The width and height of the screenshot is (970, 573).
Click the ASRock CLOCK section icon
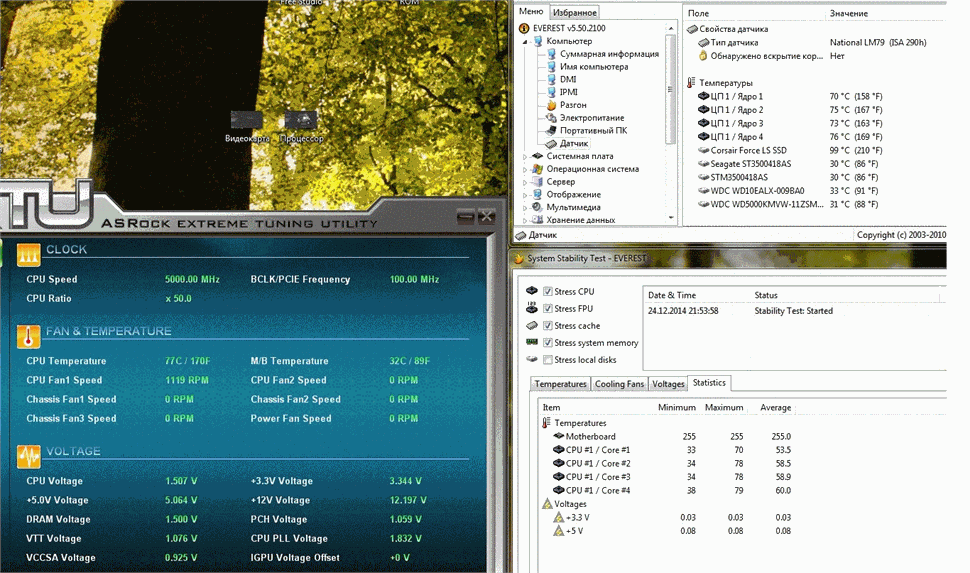click(x=28, y=254)
